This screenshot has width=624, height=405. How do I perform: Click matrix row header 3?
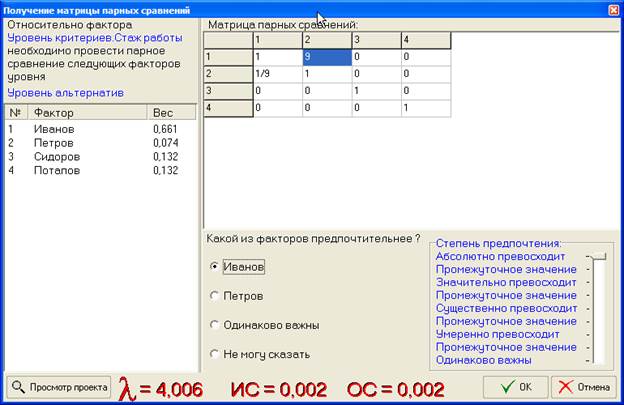click(x=228, y=90)
